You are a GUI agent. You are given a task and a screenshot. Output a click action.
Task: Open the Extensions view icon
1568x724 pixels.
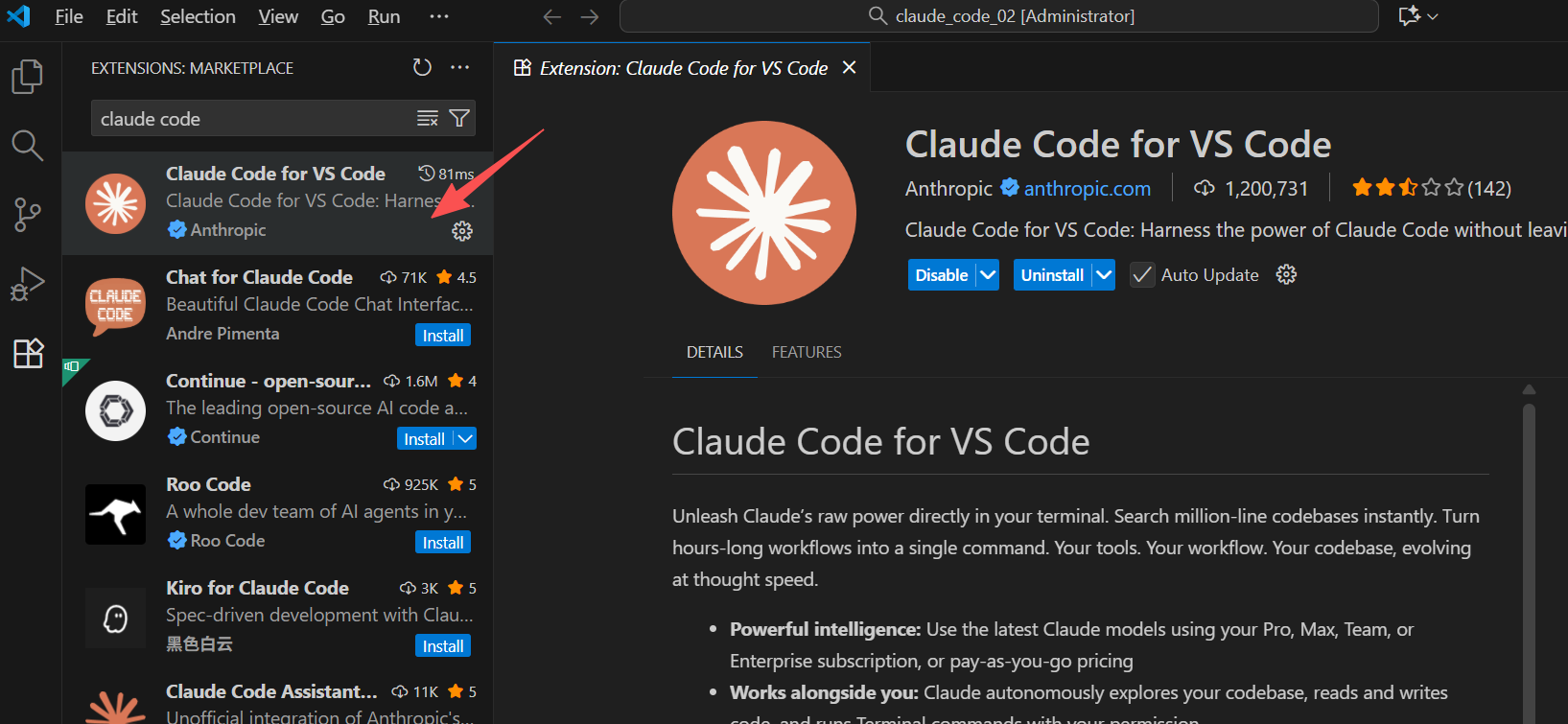click(27, 353)
